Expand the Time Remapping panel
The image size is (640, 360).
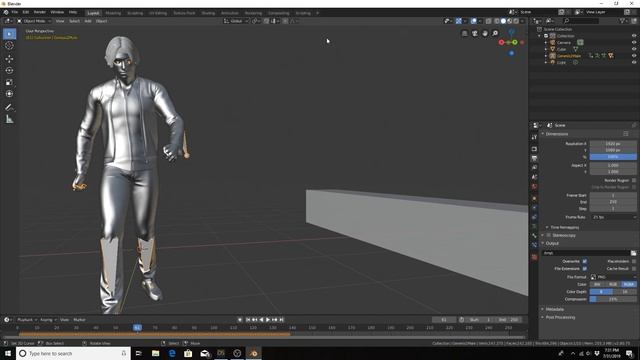(x=564, y=227)
